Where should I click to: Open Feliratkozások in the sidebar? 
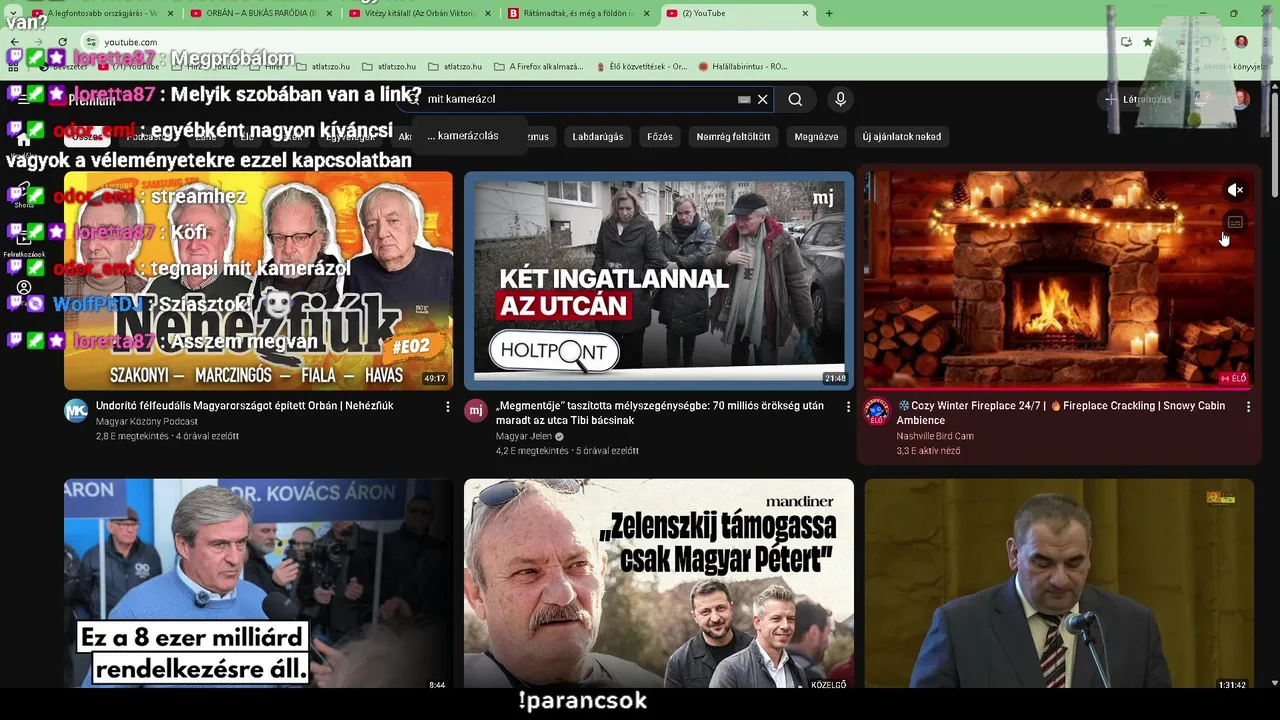click(24, 243)
